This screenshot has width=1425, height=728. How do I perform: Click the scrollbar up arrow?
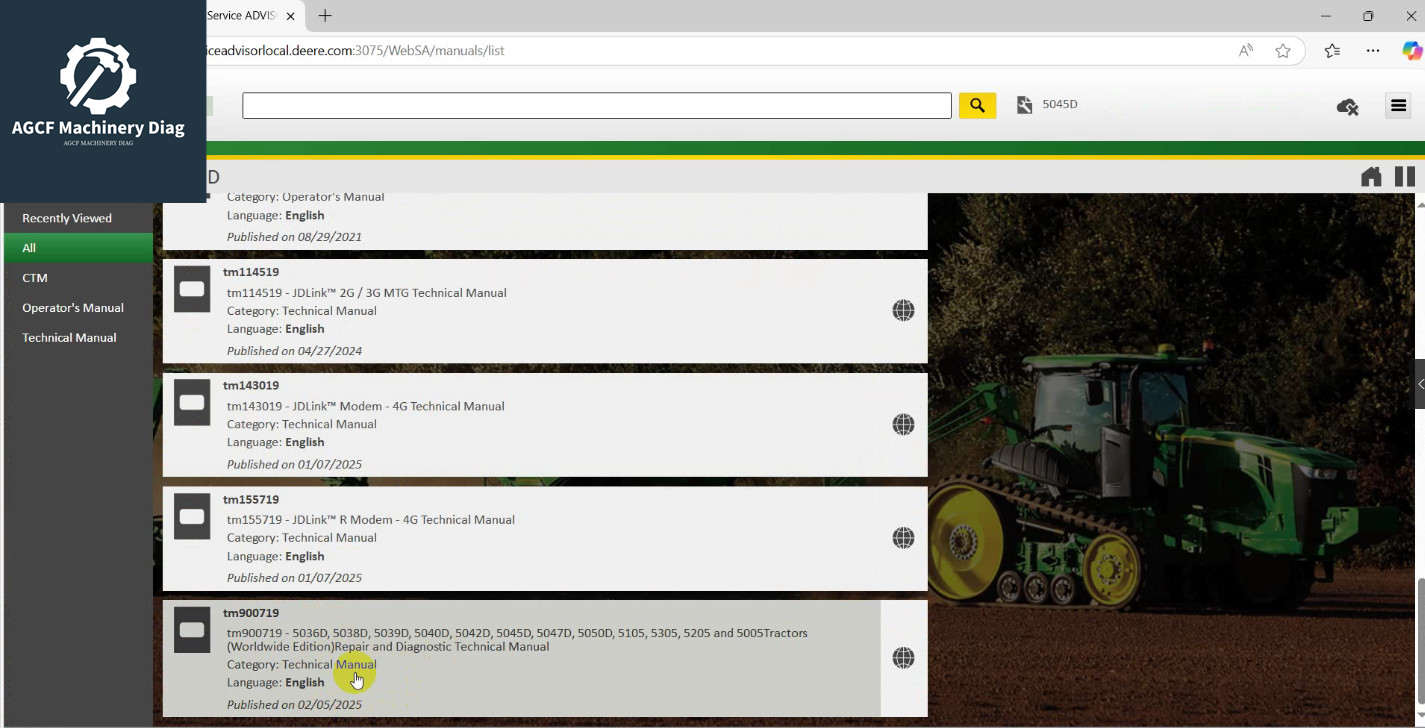tap(1420, 204)
